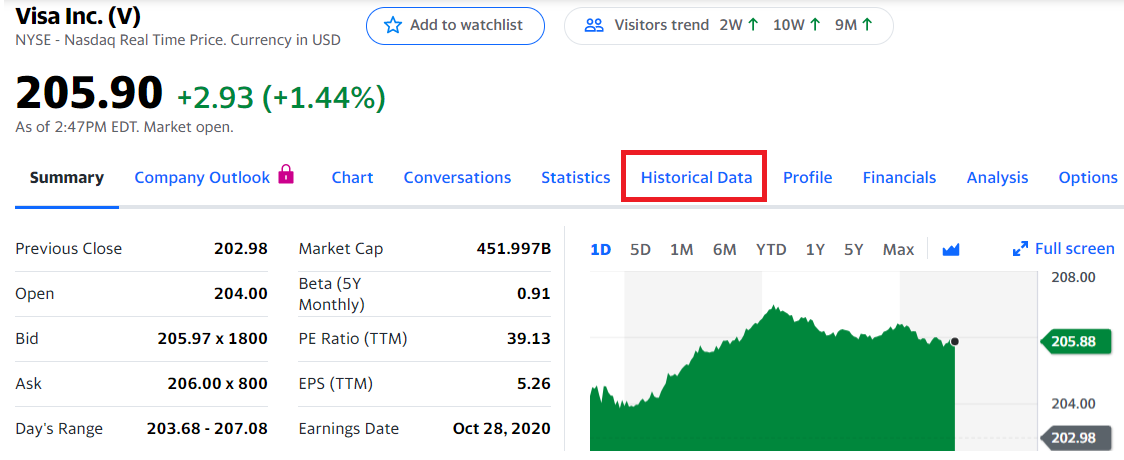View the Financials tab

point(899,178)
